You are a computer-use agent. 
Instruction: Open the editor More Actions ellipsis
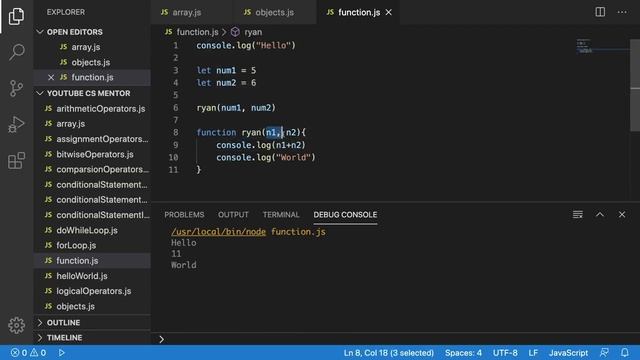pos(622,12)
